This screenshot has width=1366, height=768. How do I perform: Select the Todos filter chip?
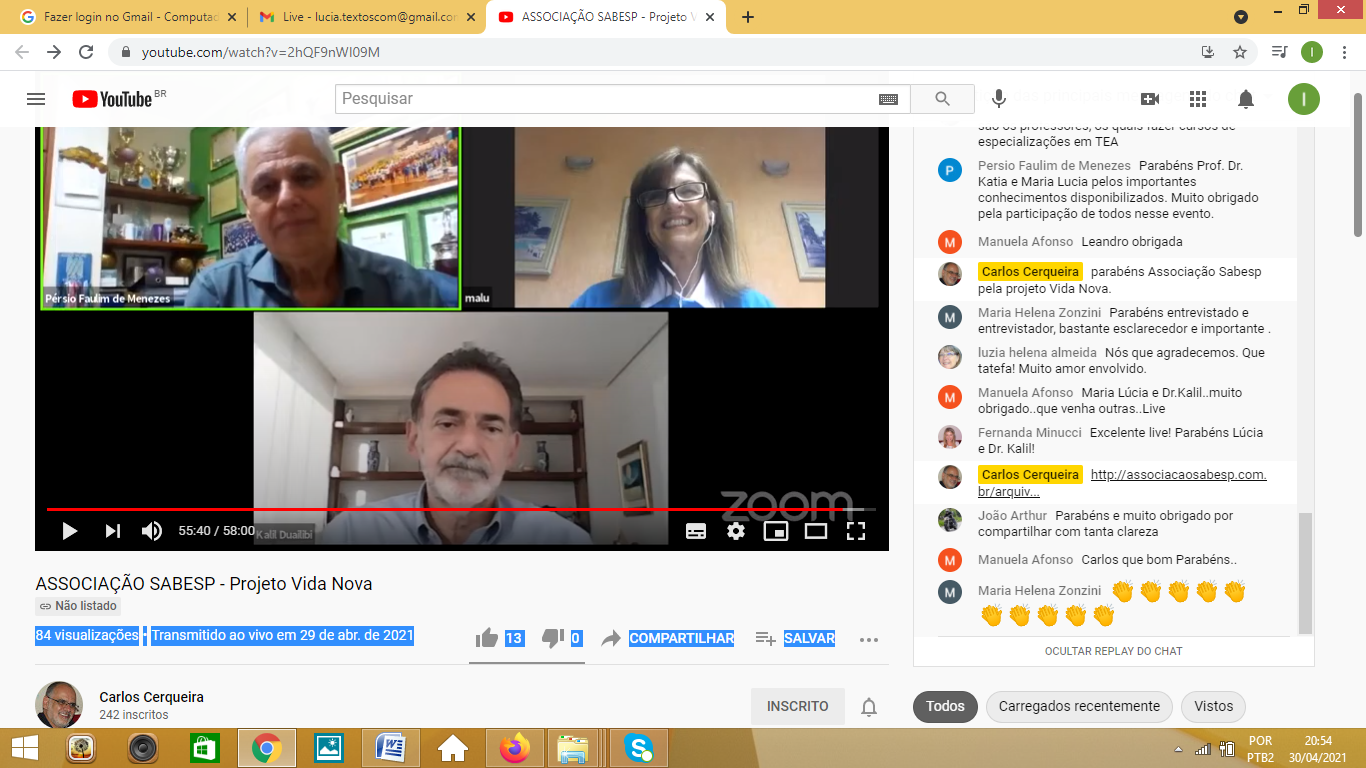pyautogui.click(x=945, y=706)
